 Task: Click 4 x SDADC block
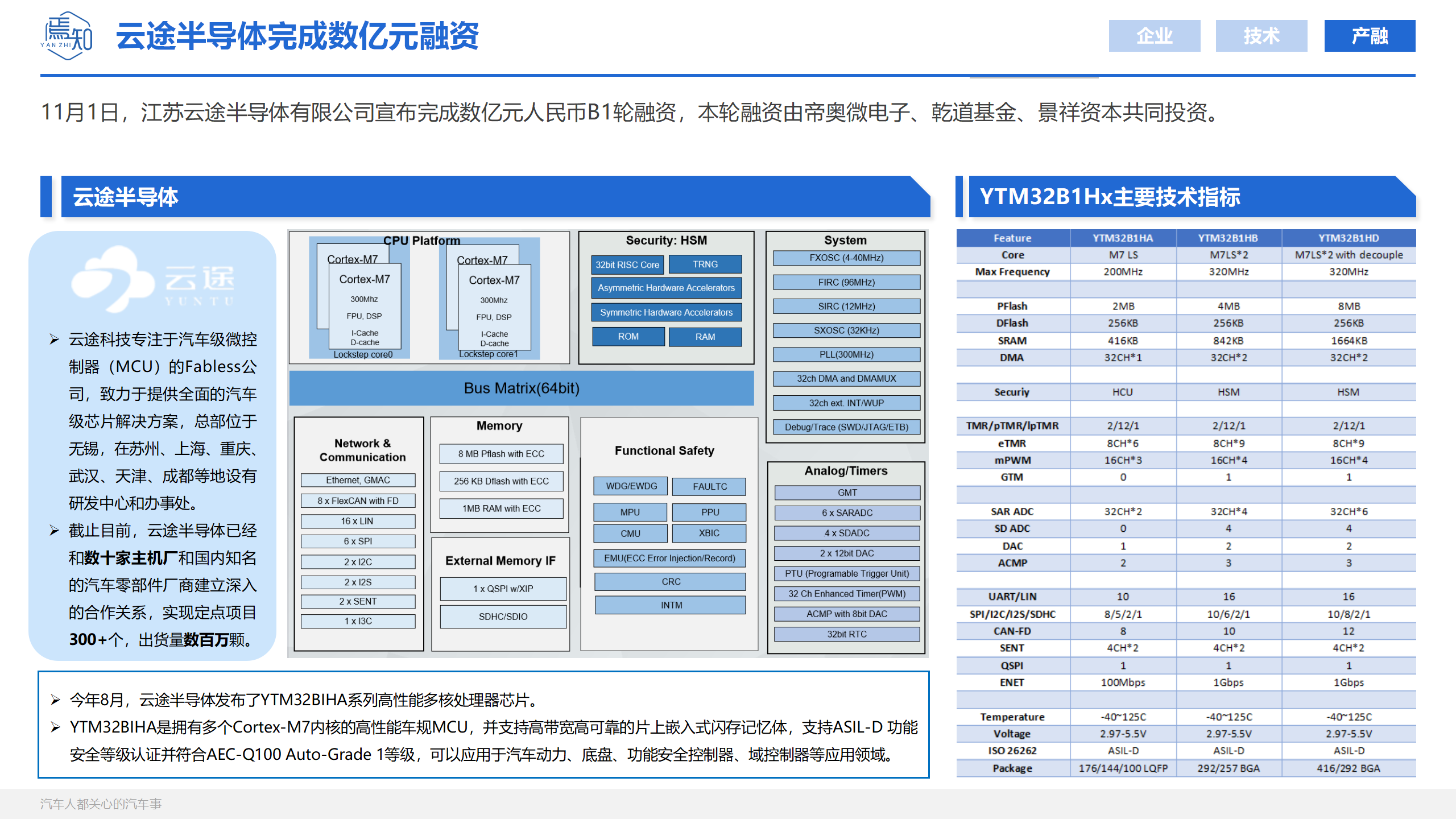pos(847,533)
